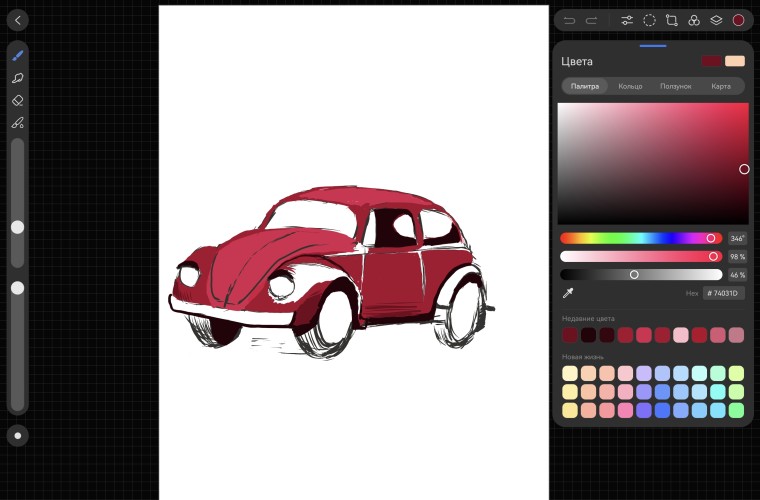Screen dimensions: 760x500
Task: Activate the dashed circle Selection tool
Action: pyautogui.click(x=649, y=20)
